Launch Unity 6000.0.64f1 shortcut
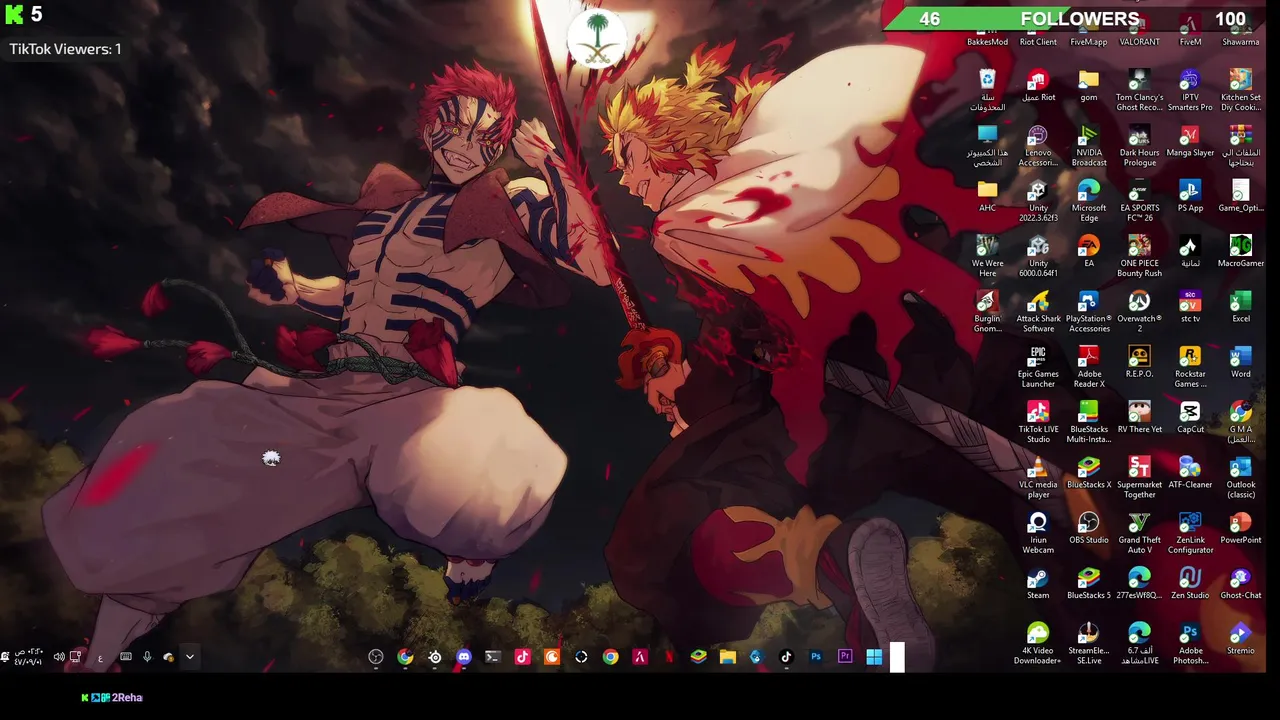The height and width of the screenshot is (720, 1280). tap(1038, 256)
